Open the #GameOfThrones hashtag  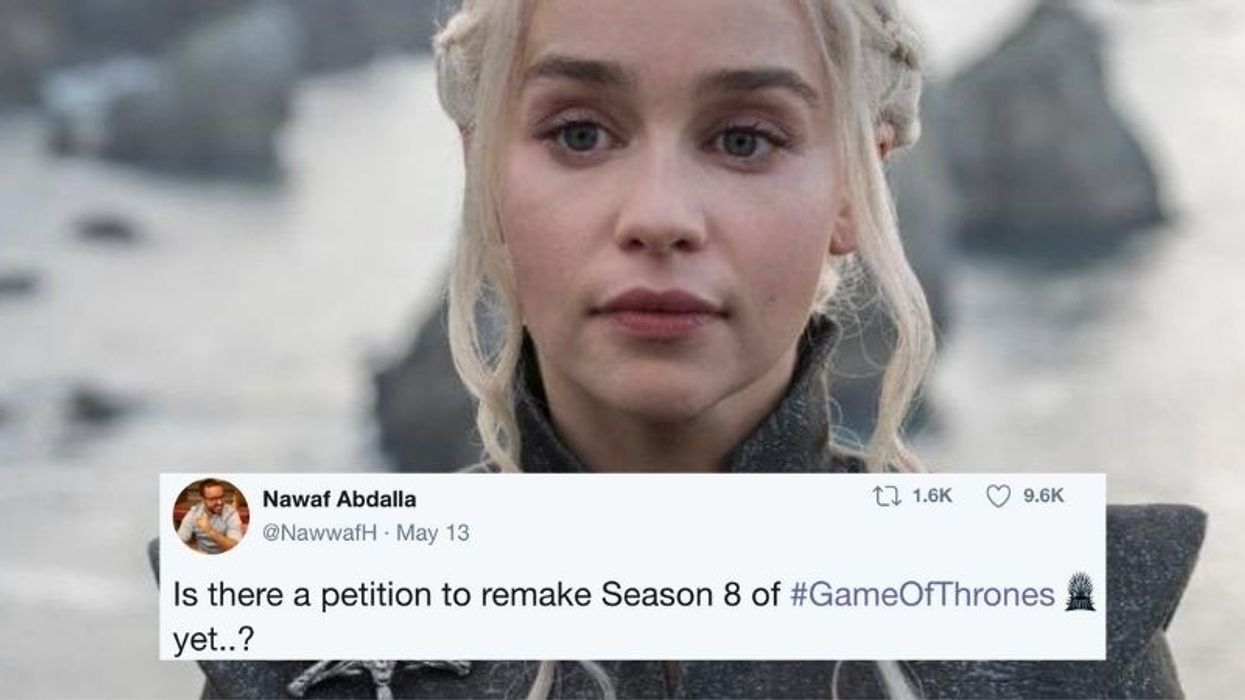click(x=922, y=595)
